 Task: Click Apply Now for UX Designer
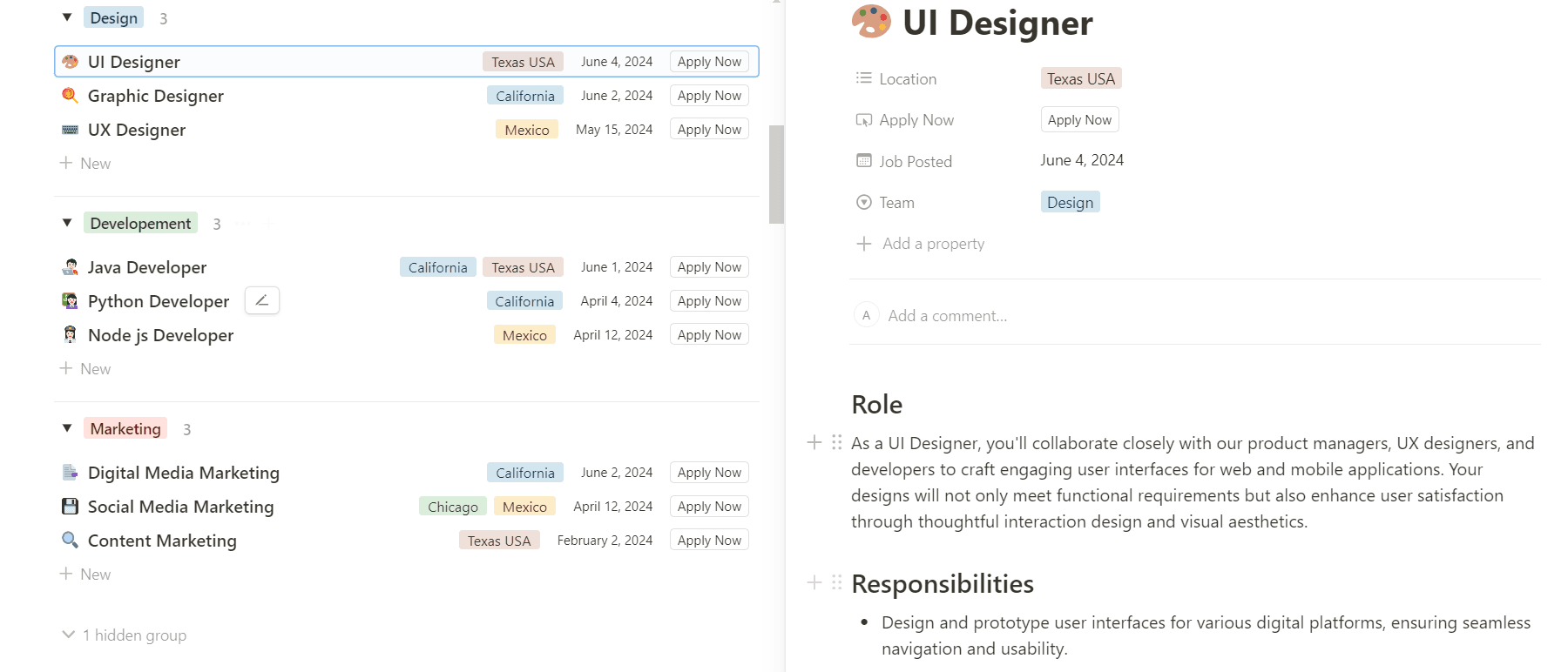click(709, 130)
